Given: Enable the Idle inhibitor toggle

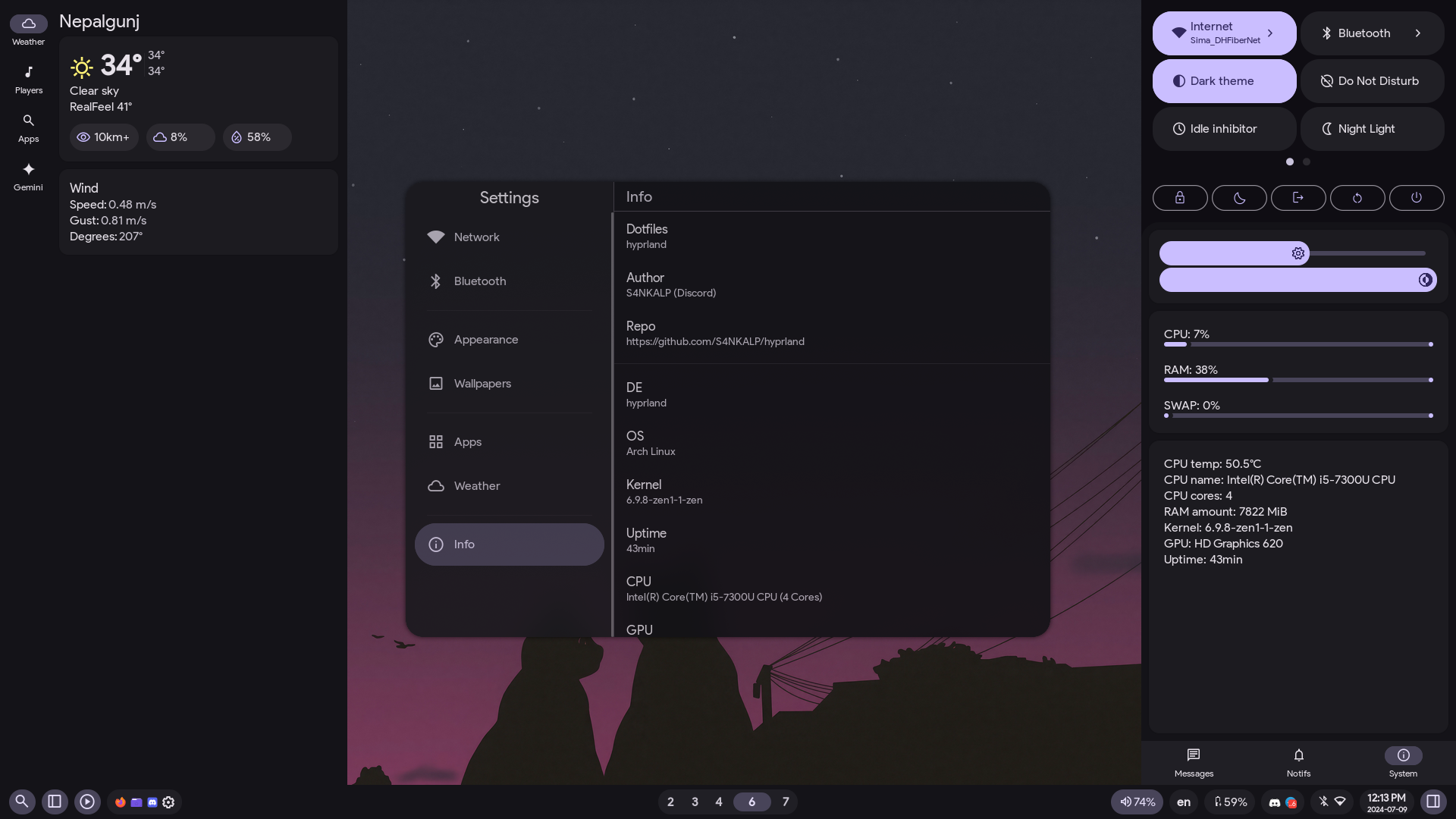Looking at the screenshot, I should click(1224, 129).
